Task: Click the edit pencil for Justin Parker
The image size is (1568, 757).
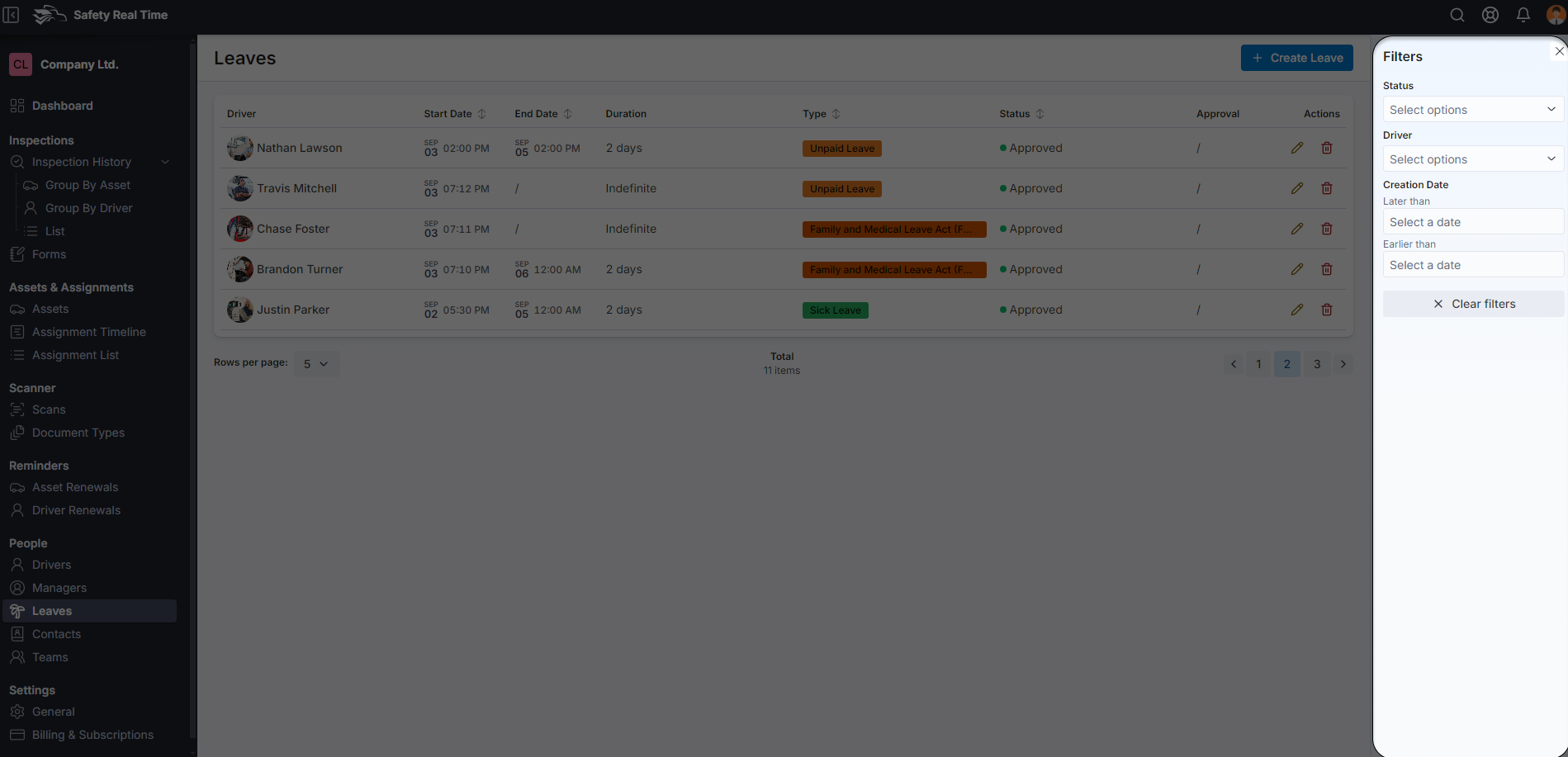Action: pyautogui.click(x=1296, y=310)
